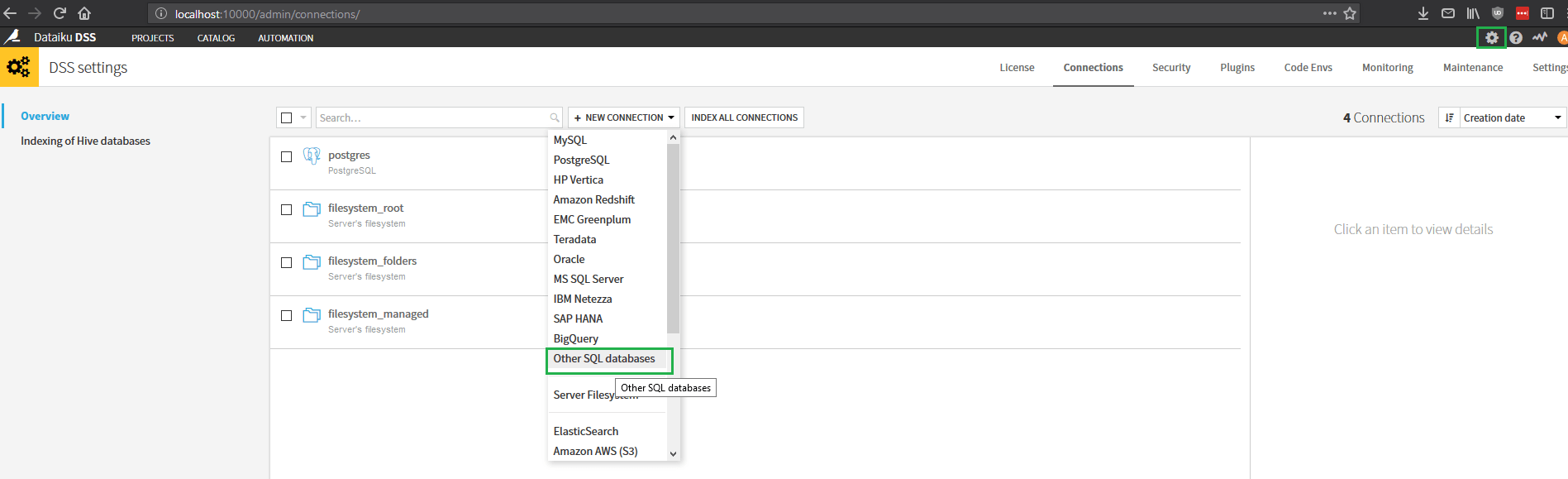Open site info icon in address bar
The height and width of the screenshot is (479, 1568).
pyautogui.click(x=161, y=13)
